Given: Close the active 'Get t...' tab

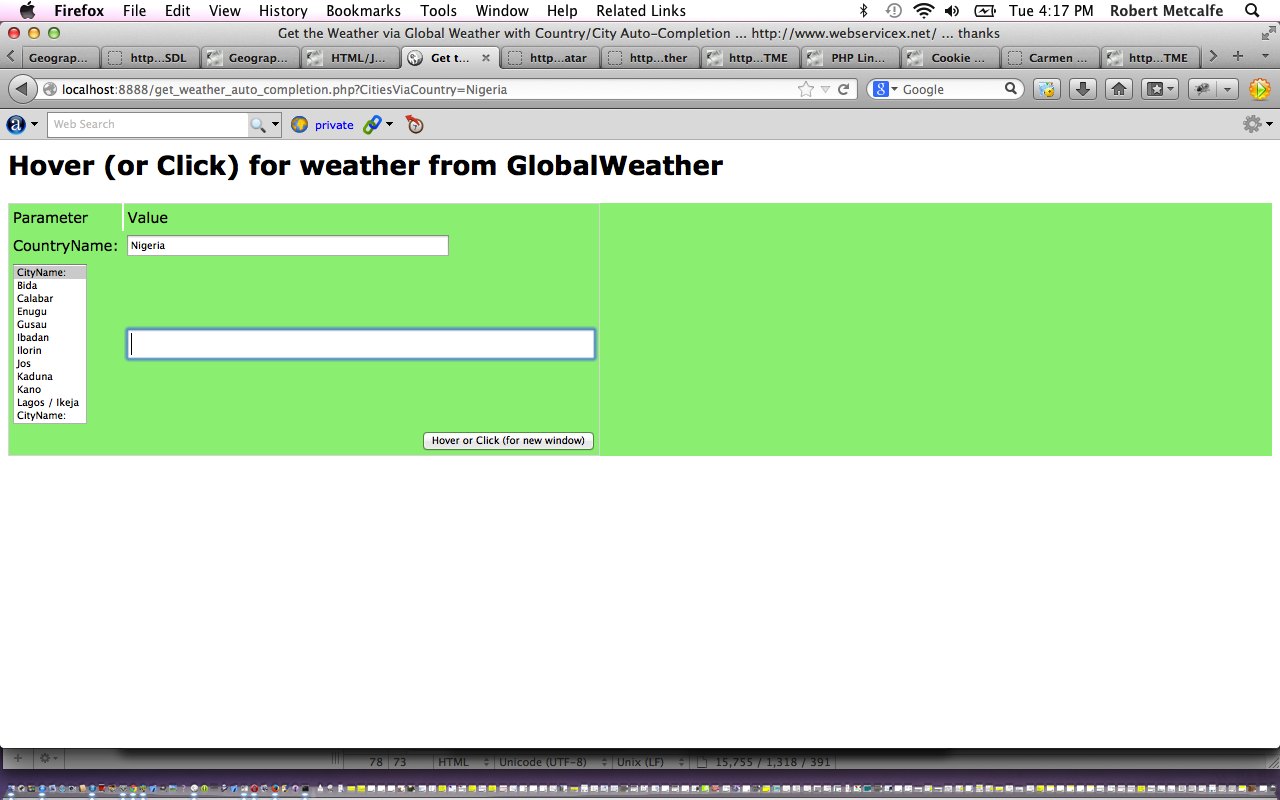Looking at the screenshot, I should (x=486, y=58).
